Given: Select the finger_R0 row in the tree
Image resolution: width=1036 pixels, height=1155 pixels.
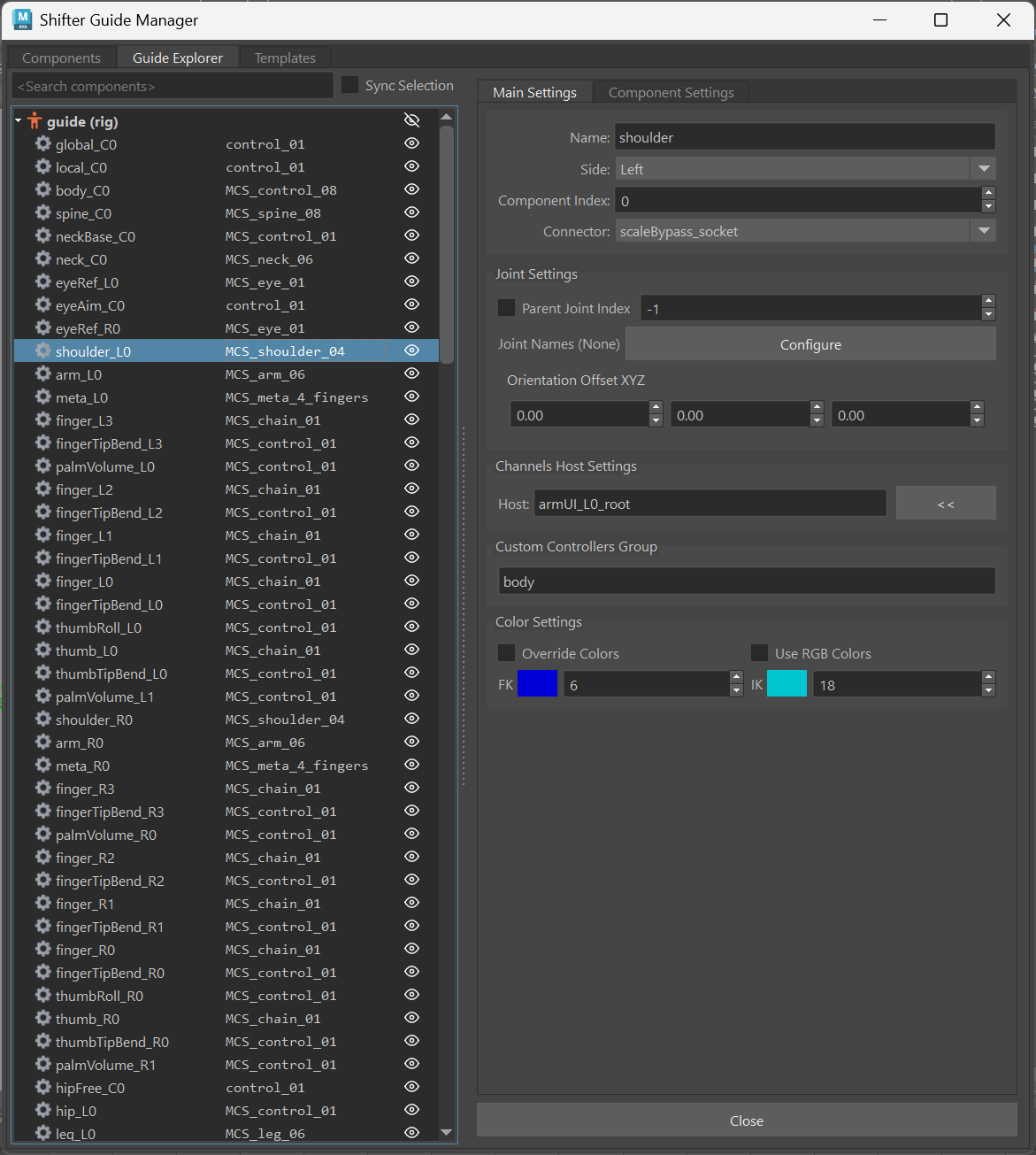Looking at the screenshot, I should point(226,950).
